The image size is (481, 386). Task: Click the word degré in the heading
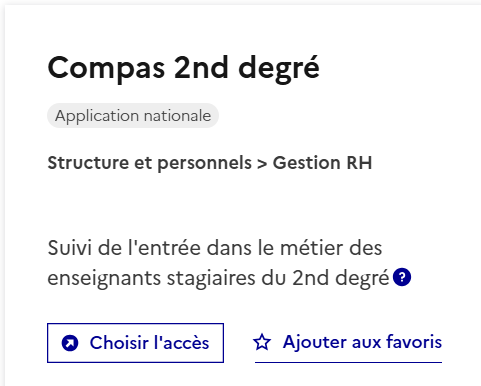[x=279, y=68]
